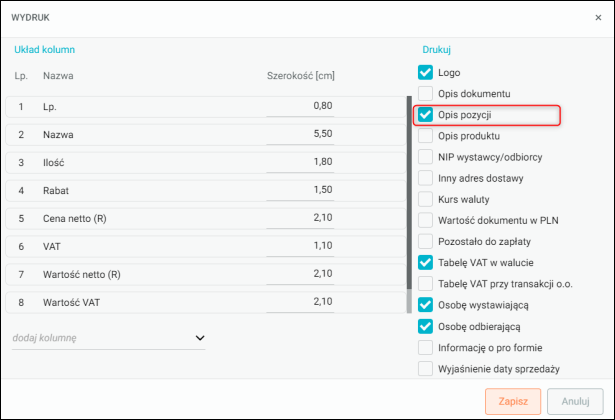Toggle the Osobę odbierającą checkbox

pos(426,326)
